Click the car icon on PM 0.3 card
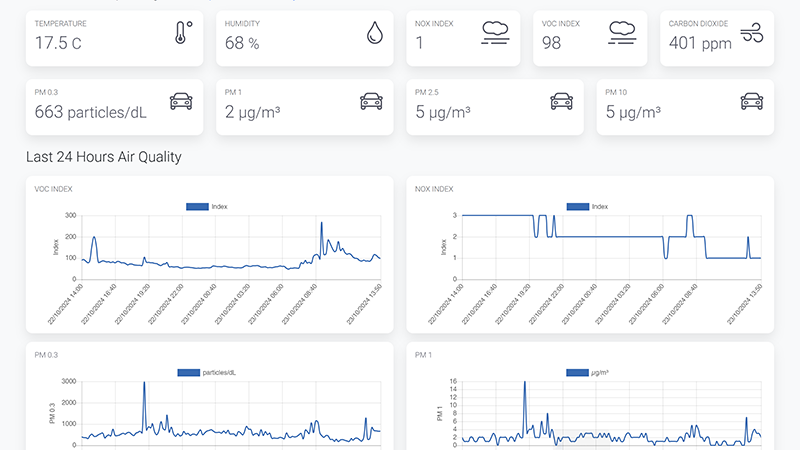The height and width of the screenshot is (450, 800). (181, 102)
